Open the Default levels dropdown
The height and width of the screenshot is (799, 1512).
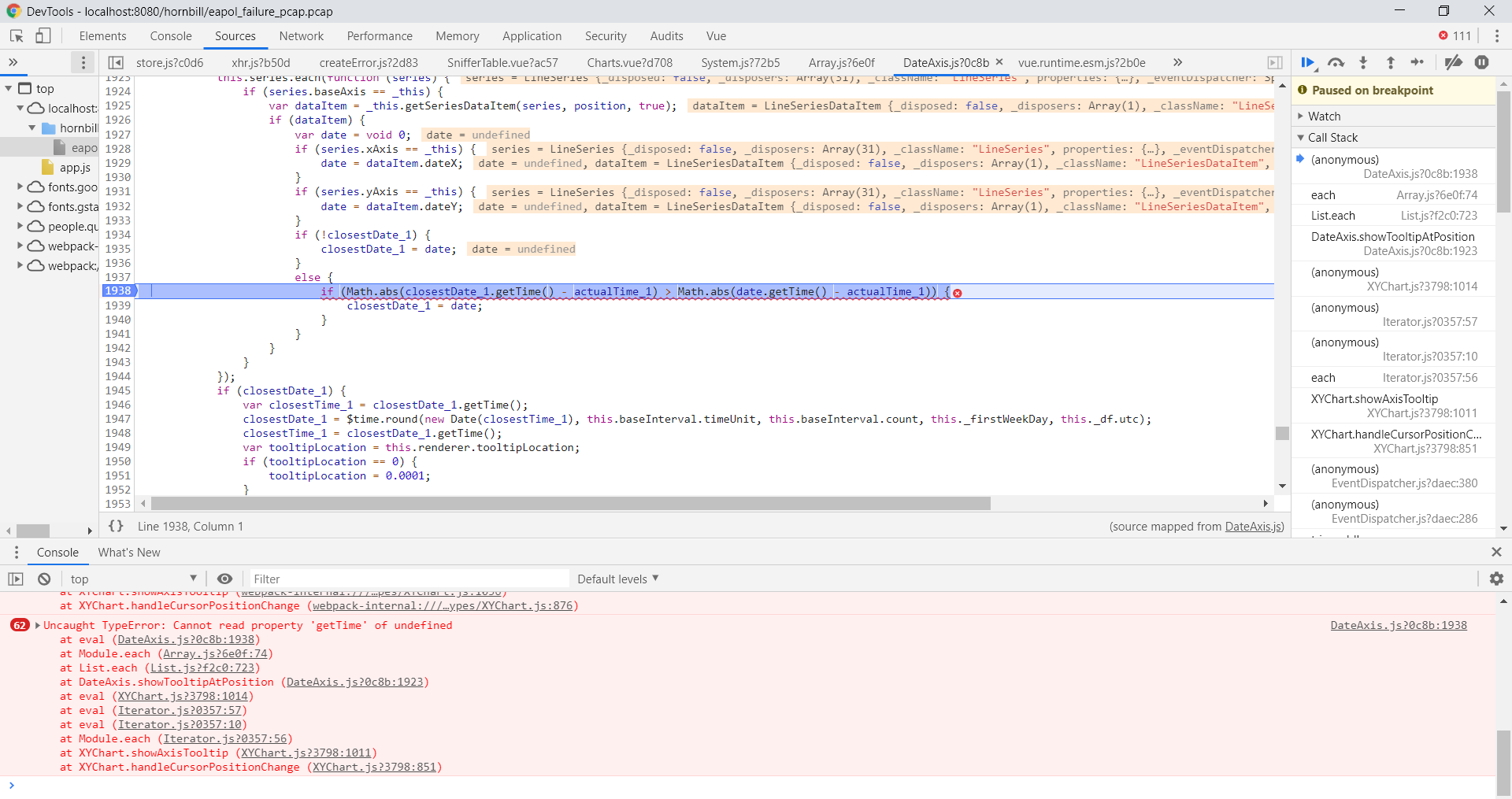pyautogui.click(x=617, y=579)
